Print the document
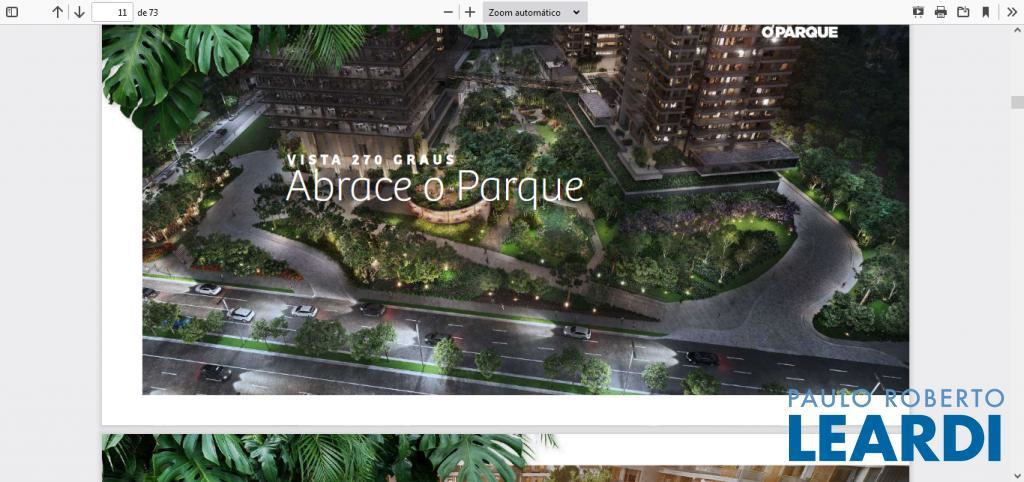The image size is (1024, 482). [940, 12]
